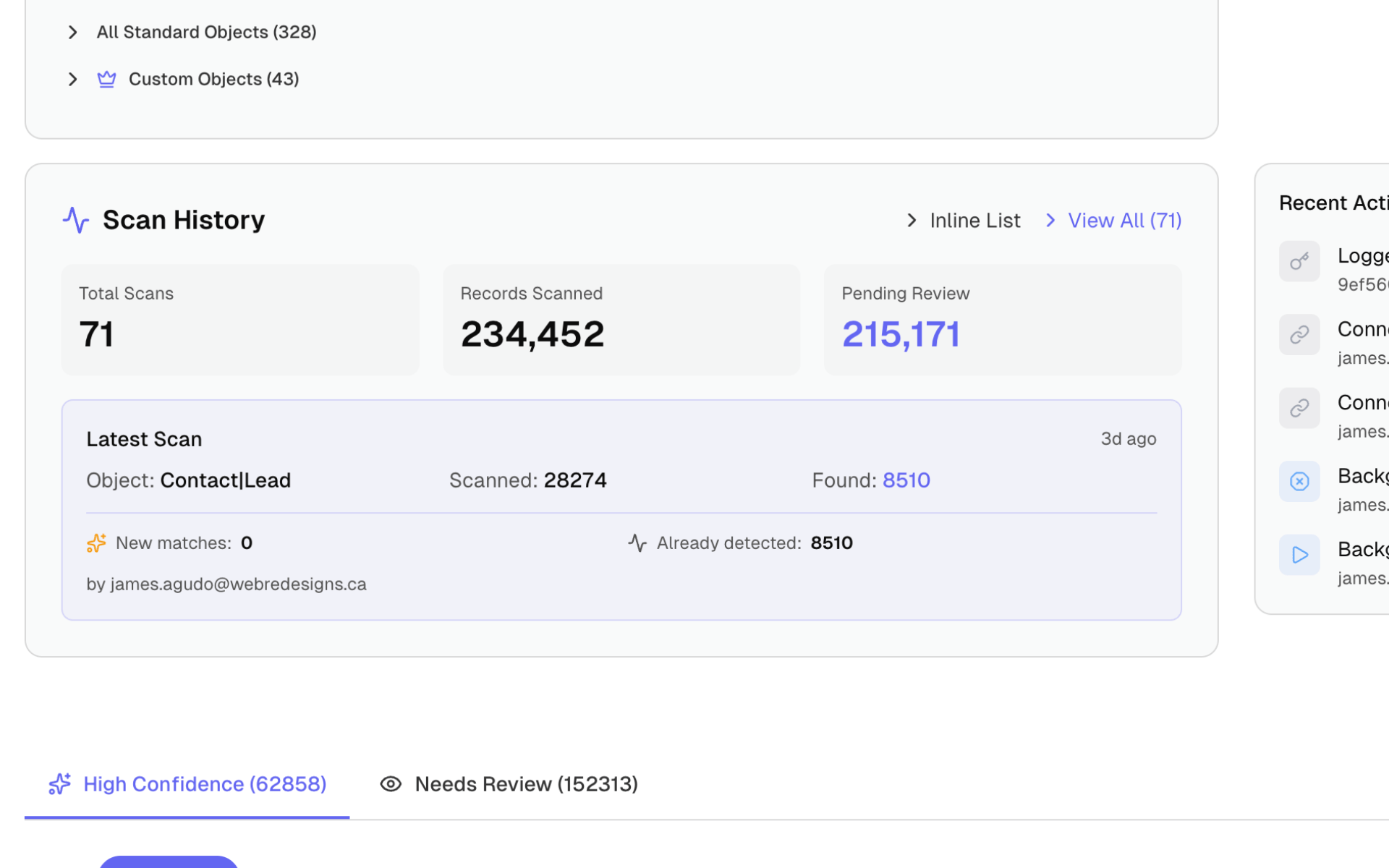Click the eye icon on Needs Review

pos(391,784)
